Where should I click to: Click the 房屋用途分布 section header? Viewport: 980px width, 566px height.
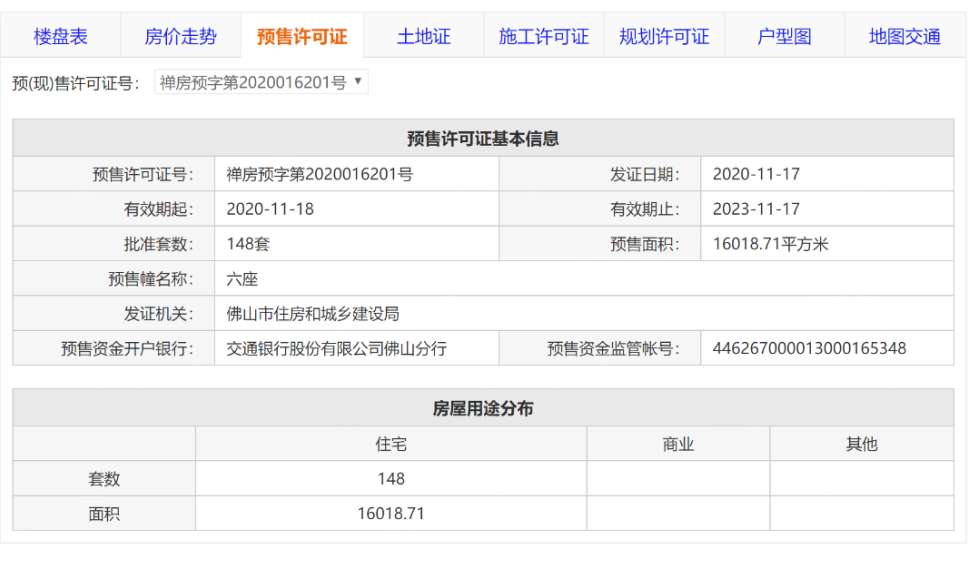click(x=483, y=408)
